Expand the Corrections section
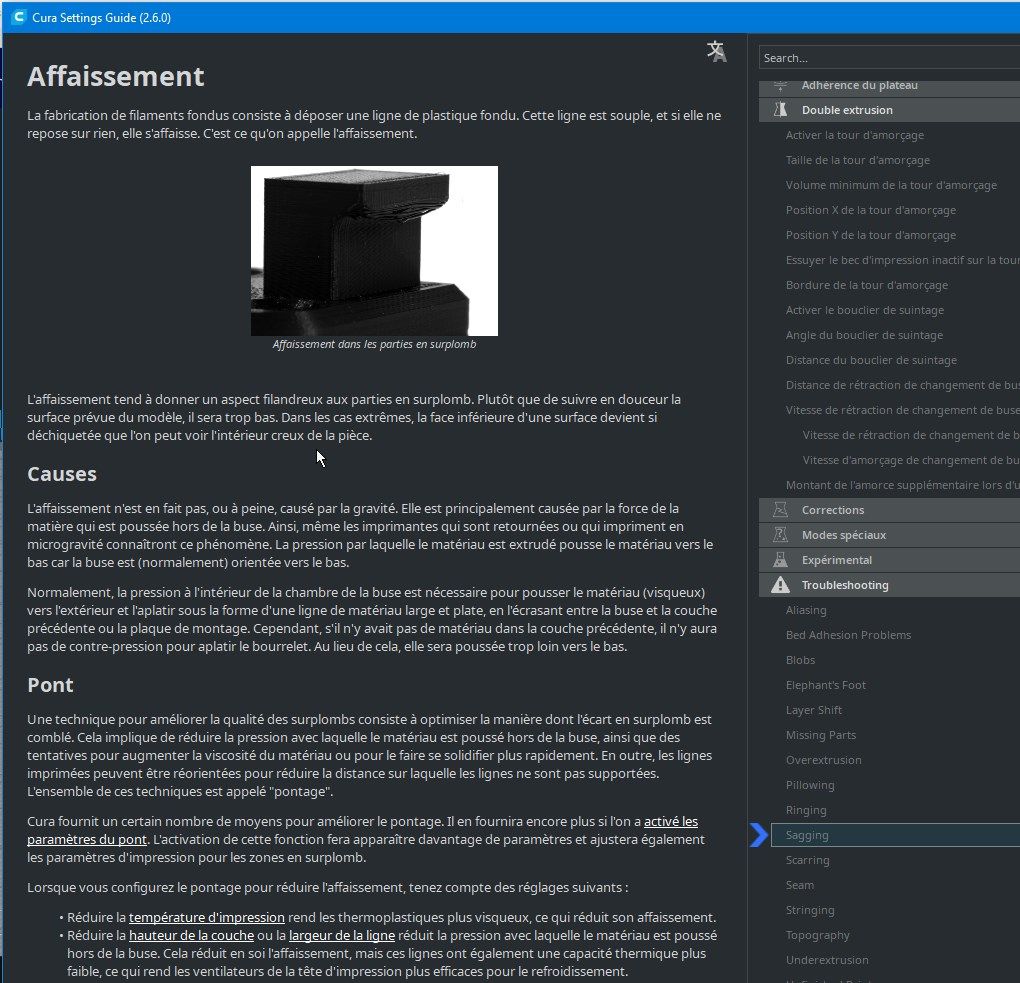The image size is (1020, 983). click(x=889, y=510)
